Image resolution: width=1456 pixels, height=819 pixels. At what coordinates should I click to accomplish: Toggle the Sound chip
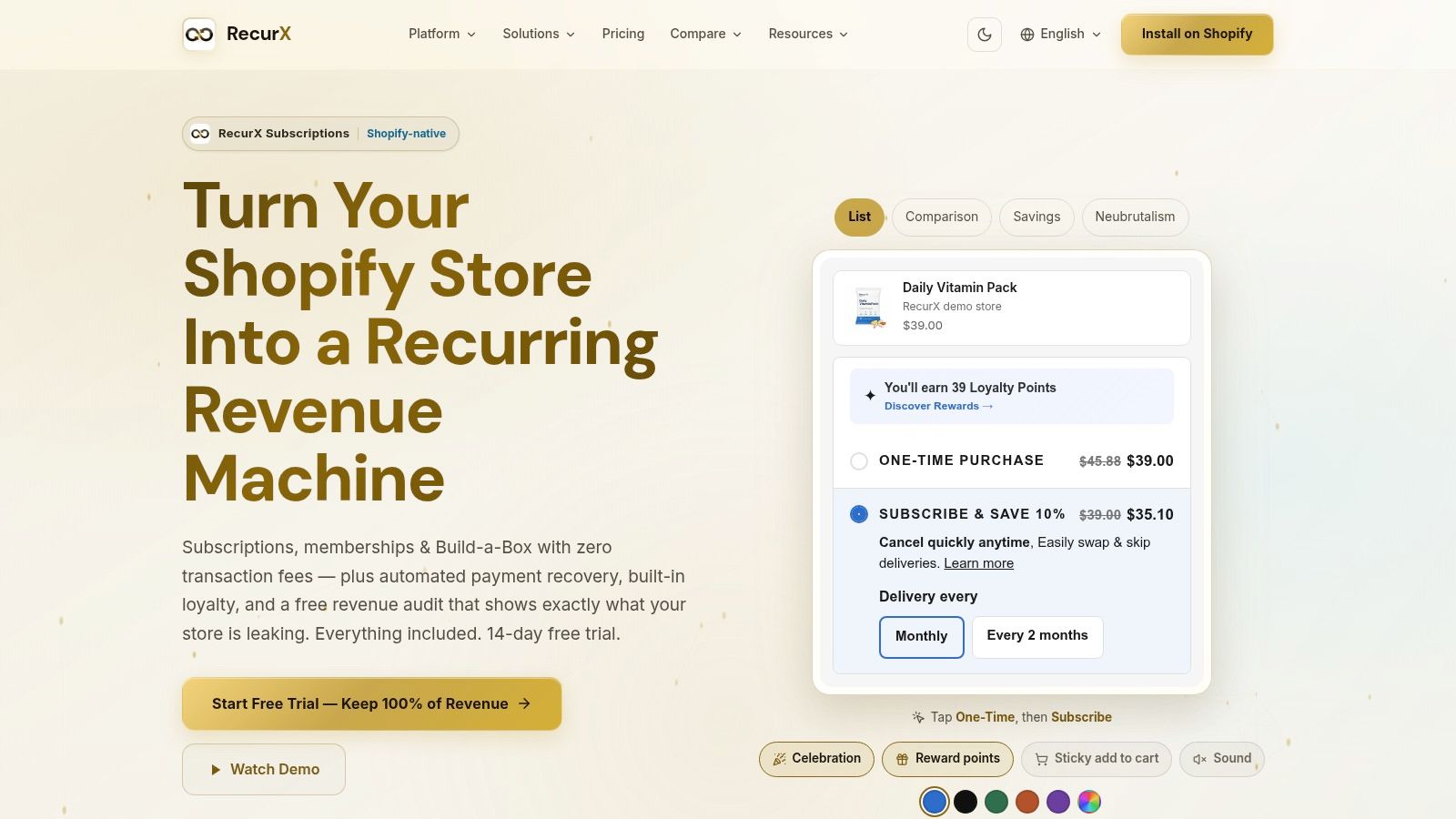[x=1222, y=759]
